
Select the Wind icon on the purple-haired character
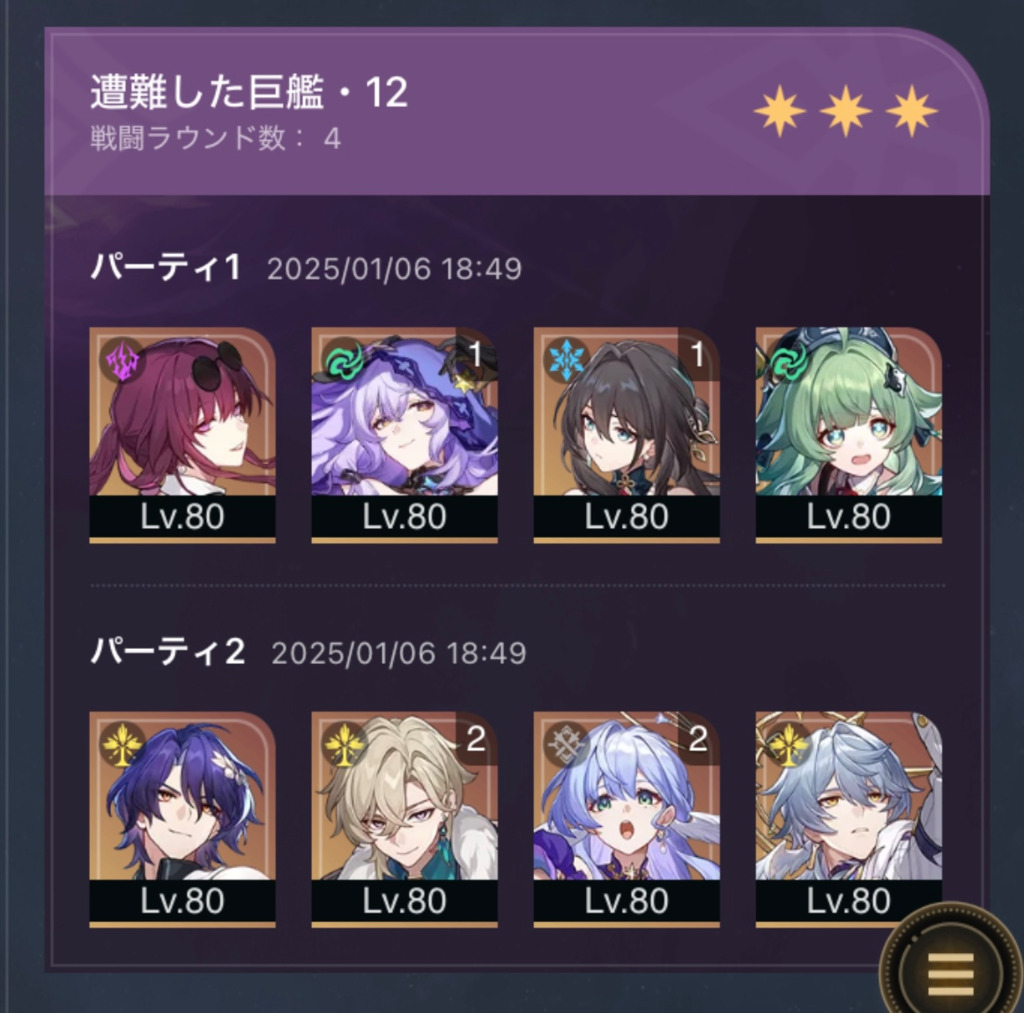tap(345, 360)
